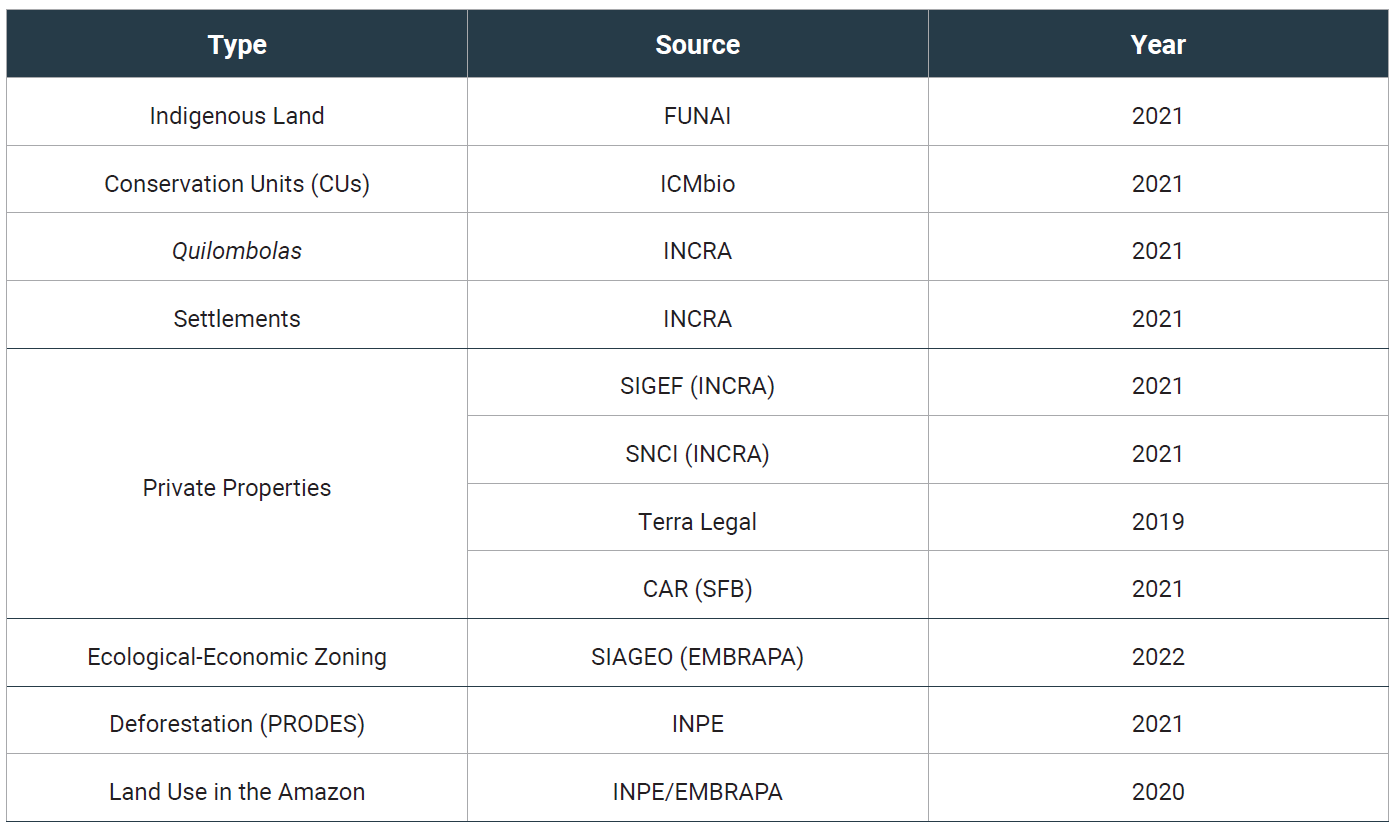The height and width of the screenshot is (827, 1395).
Task: Select the Deforestation (PRODES) cell
Action: pyautogui.click(x=237, y=723)
